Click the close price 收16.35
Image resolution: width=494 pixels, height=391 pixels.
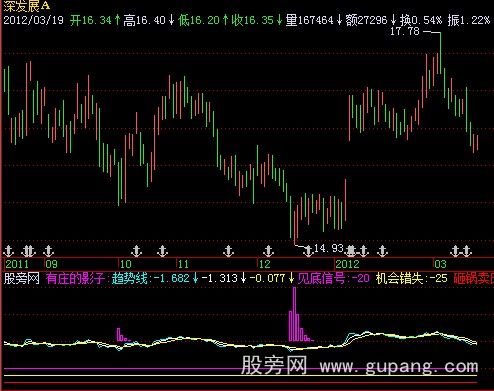click(253, 20)
